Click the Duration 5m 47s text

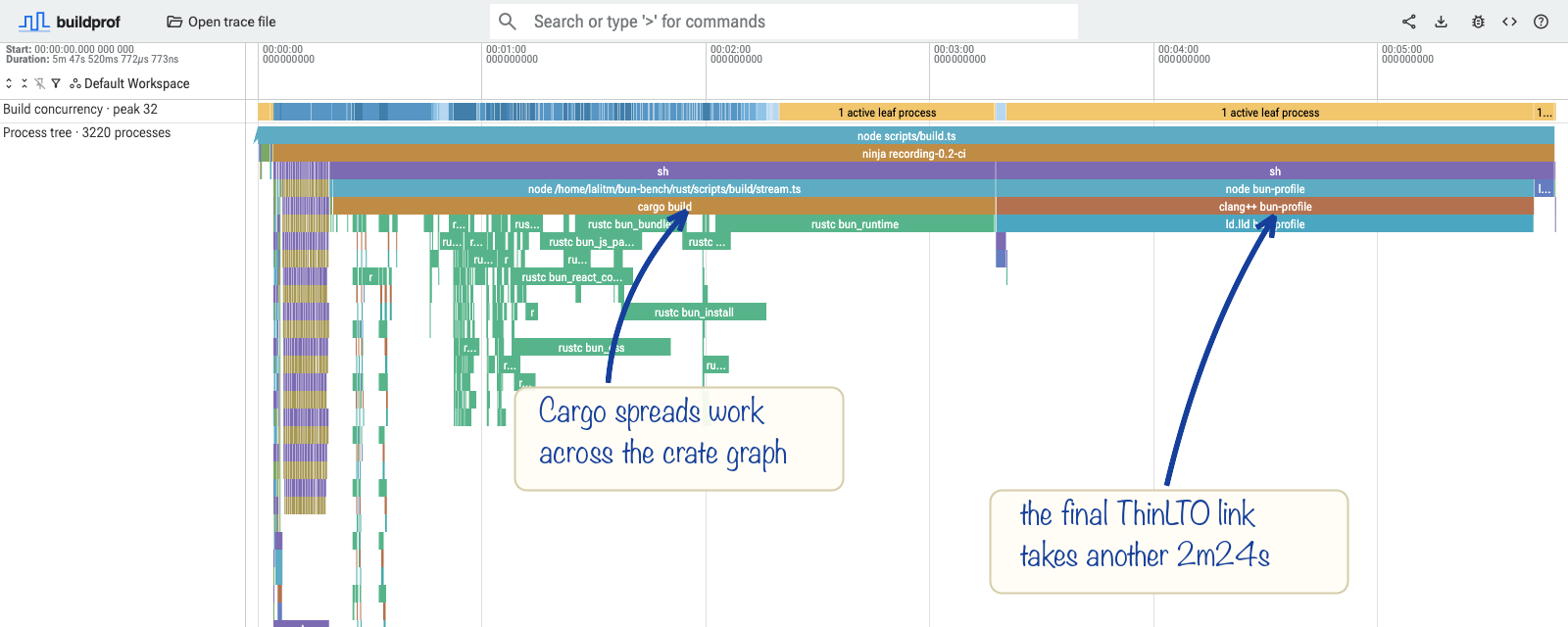coord(92,60)
